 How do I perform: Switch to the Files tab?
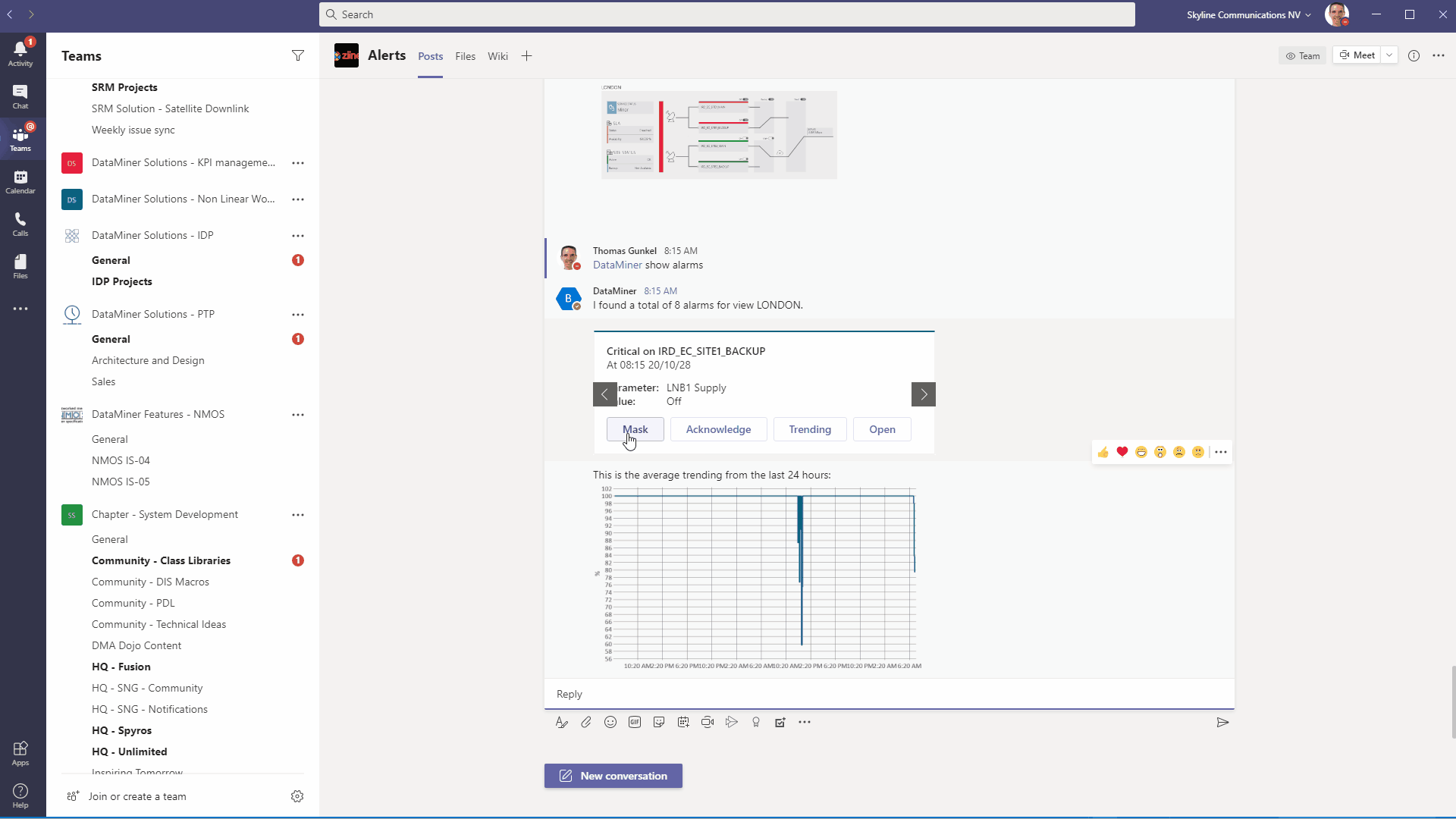(466, 56)
